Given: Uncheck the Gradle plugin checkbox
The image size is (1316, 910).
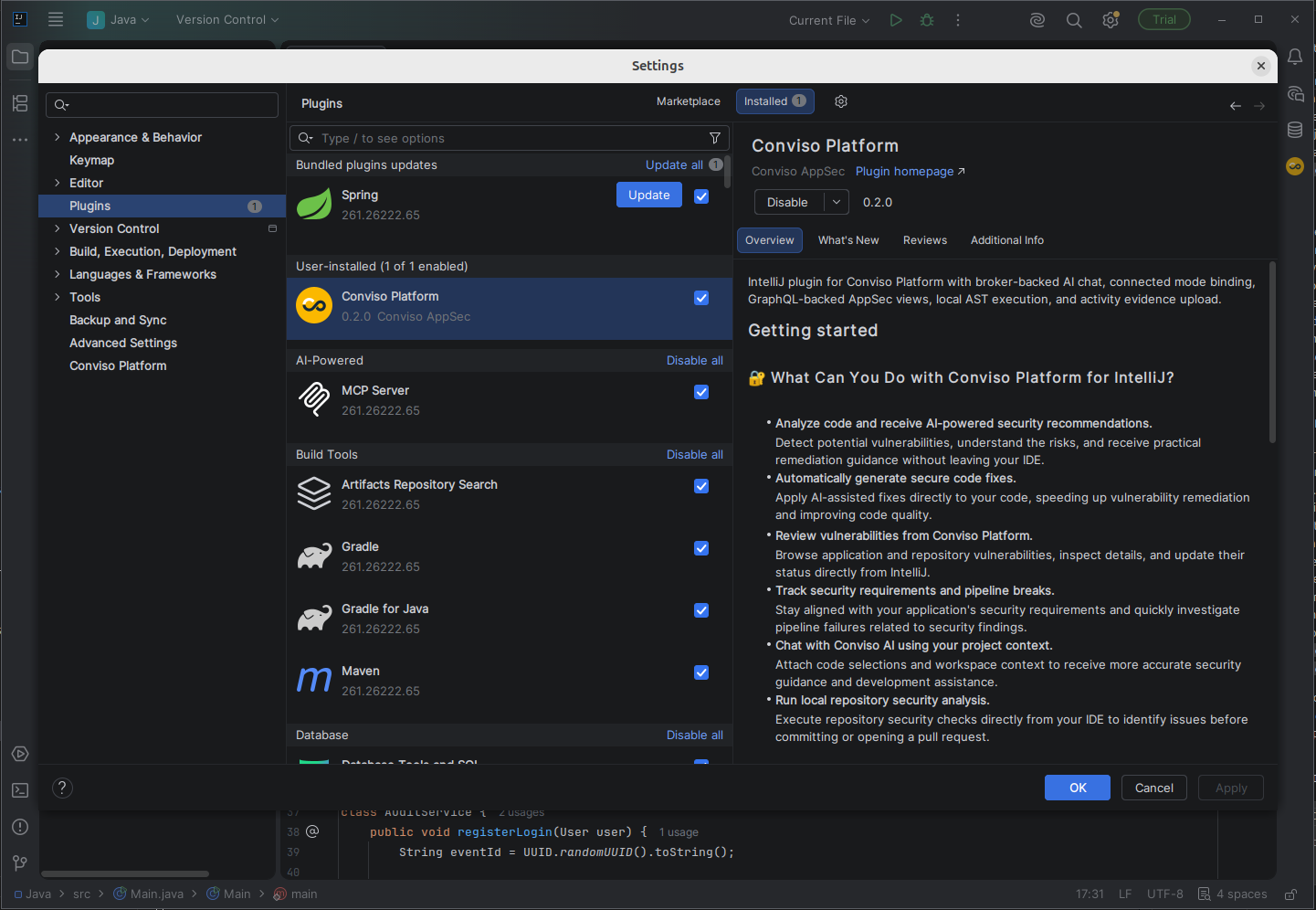Looking at the screenshot, I should click(x=701, y=548).
